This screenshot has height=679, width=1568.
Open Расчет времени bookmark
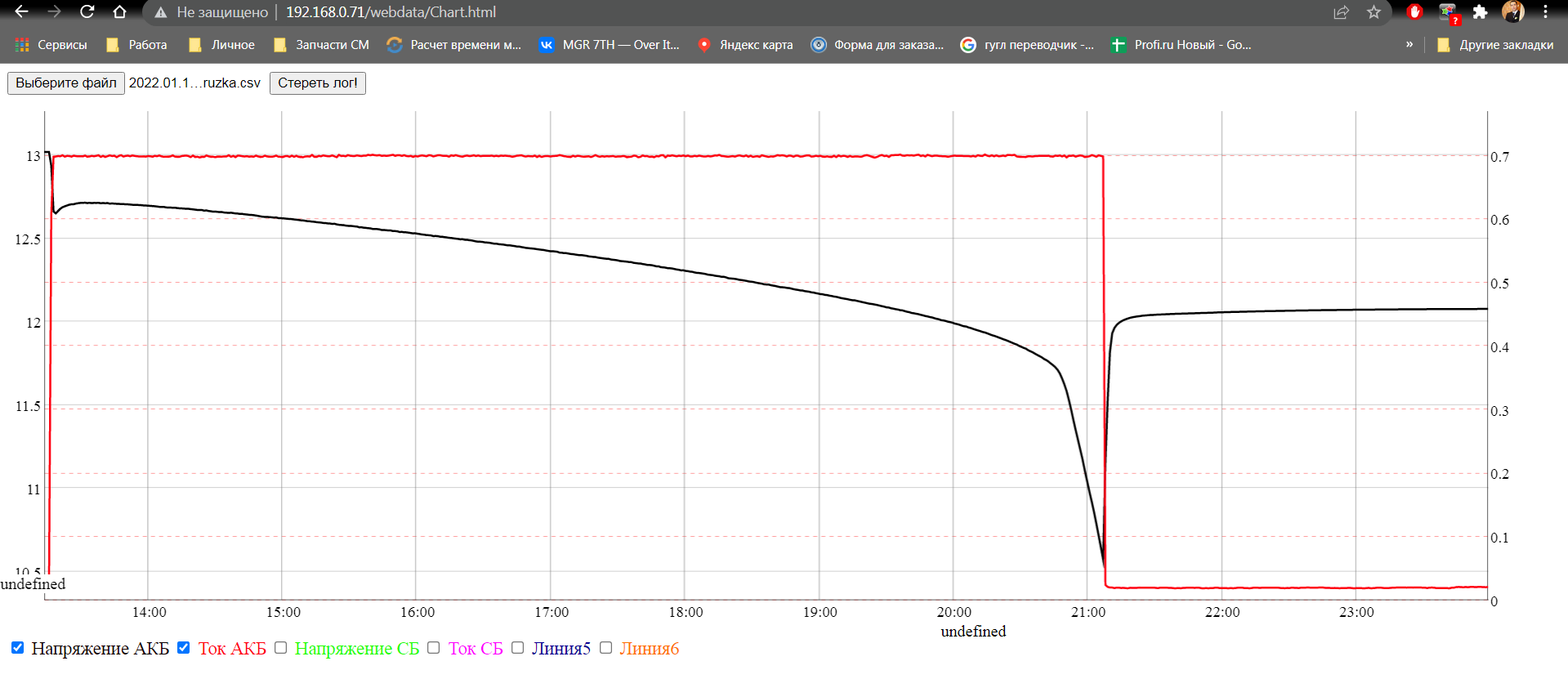pyautogui.click(x=453, y=45)
